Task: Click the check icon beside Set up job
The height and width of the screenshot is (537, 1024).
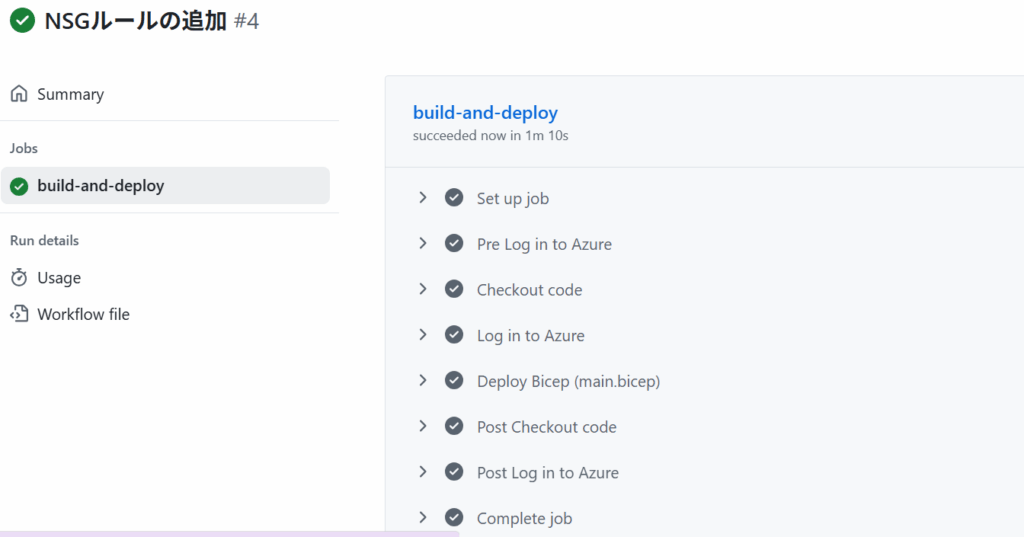Action: tap(454, 198)
